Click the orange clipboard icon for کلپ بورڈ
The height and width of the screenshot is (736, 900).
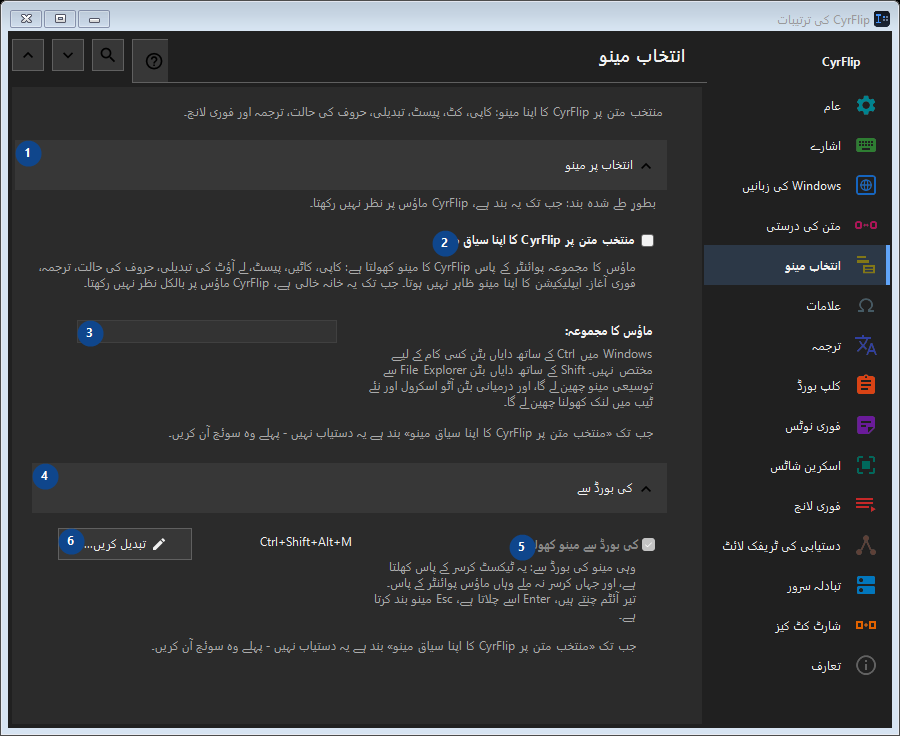point(866,385)
